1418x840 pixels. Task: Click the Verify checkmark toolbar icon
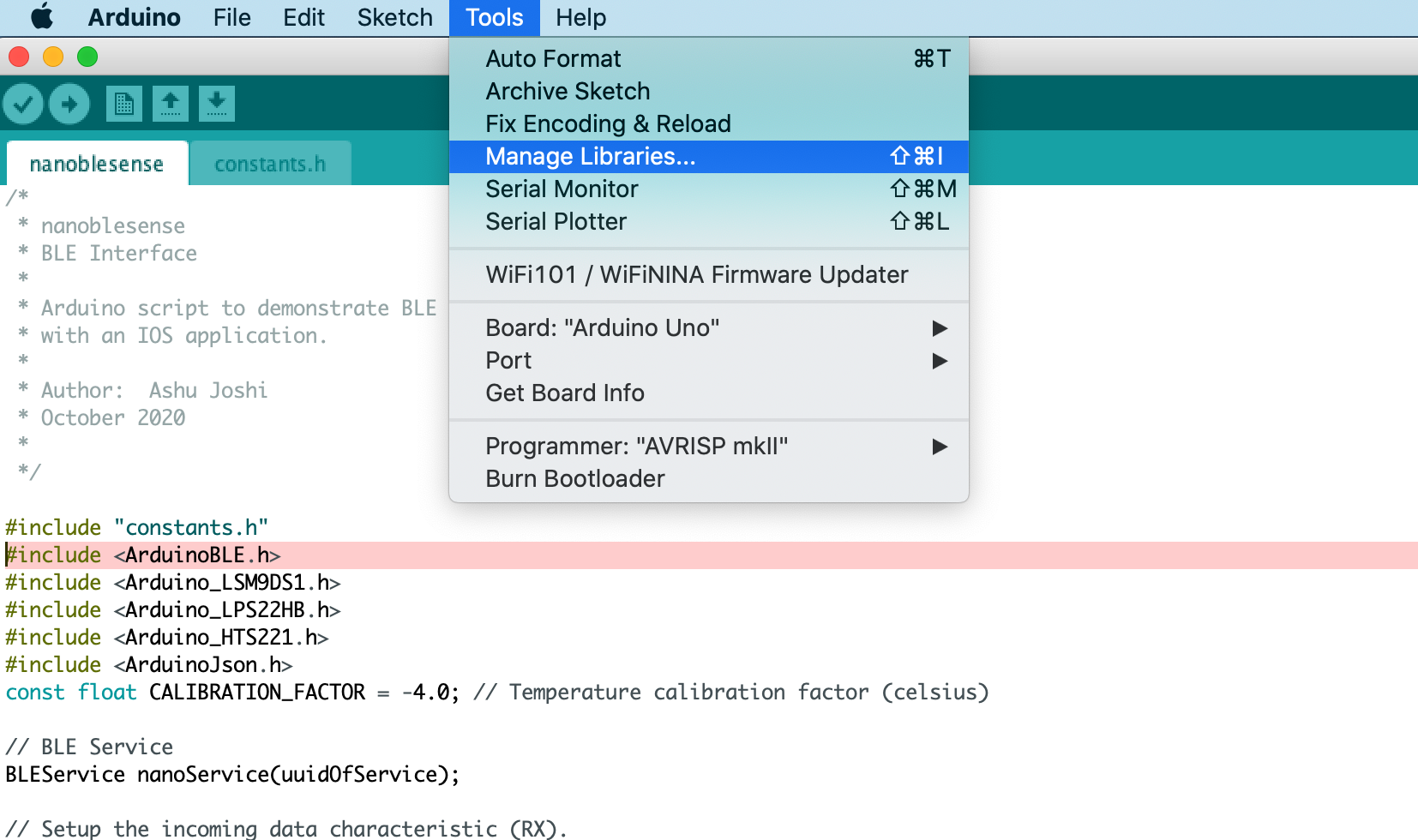click(x=23, y=105)
